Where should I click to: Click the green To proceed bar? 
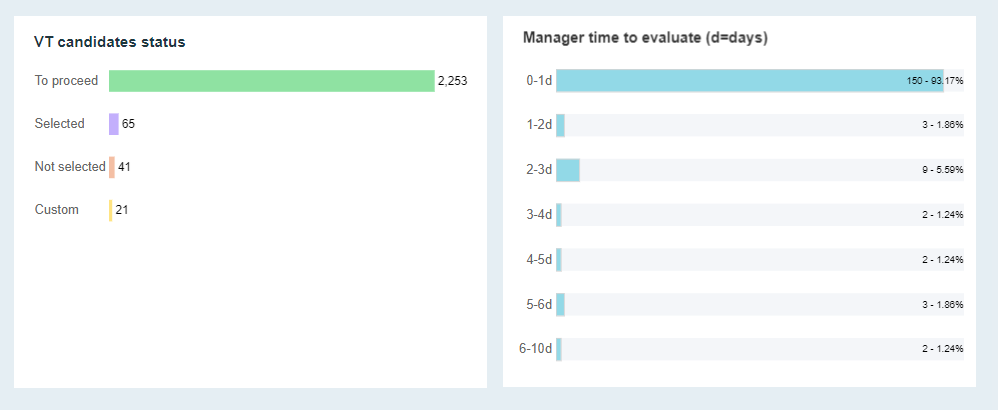[x=271, y=81]
